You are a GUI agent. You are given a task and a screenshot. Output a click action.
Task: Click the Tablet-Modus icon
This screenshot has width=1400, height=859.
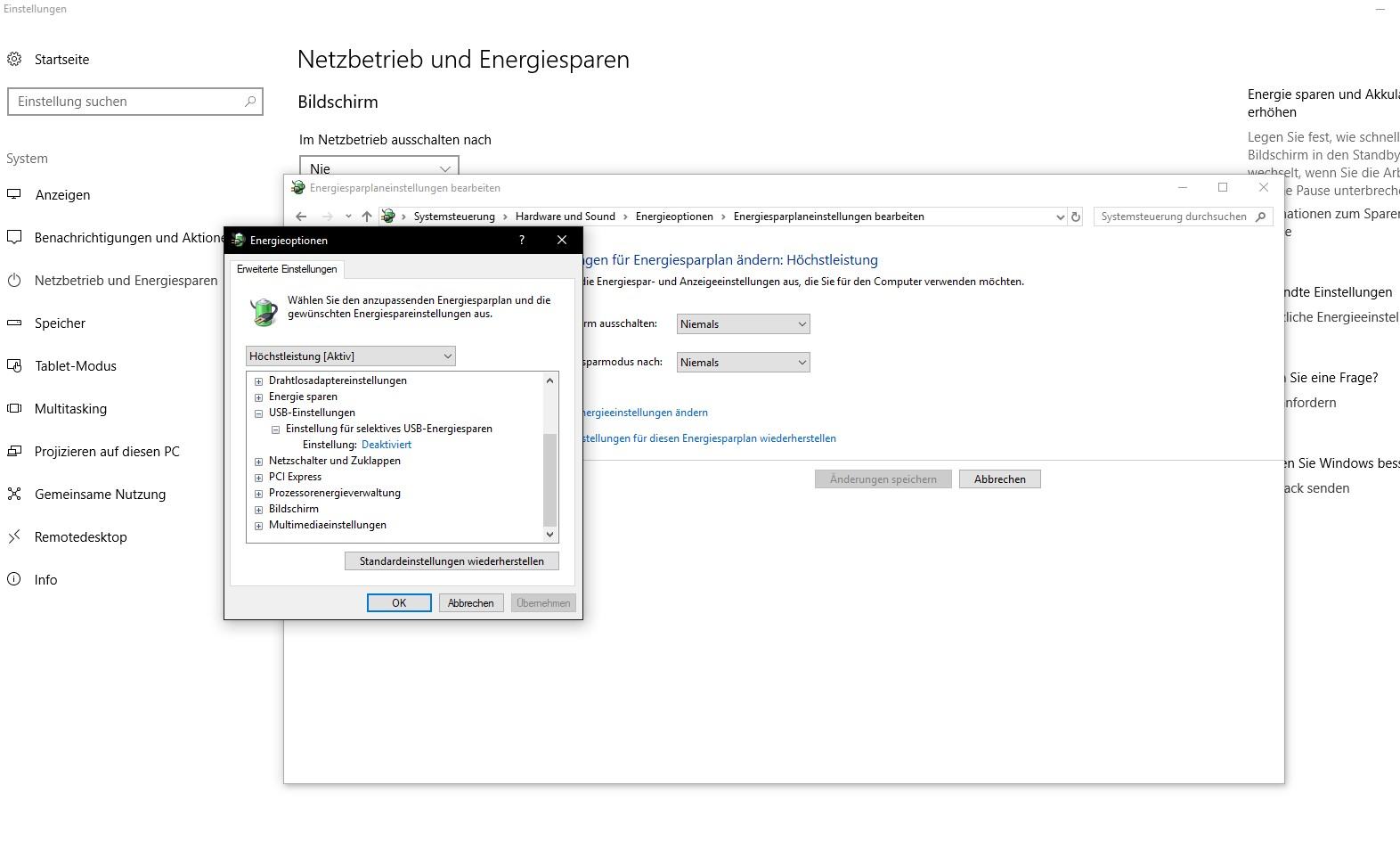(x=14, y=365)
